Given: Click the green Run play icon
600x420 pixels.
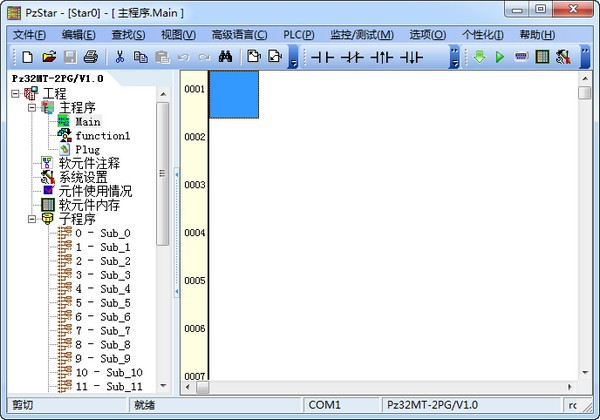Looking at the screenshot, I should coord(499,57).
